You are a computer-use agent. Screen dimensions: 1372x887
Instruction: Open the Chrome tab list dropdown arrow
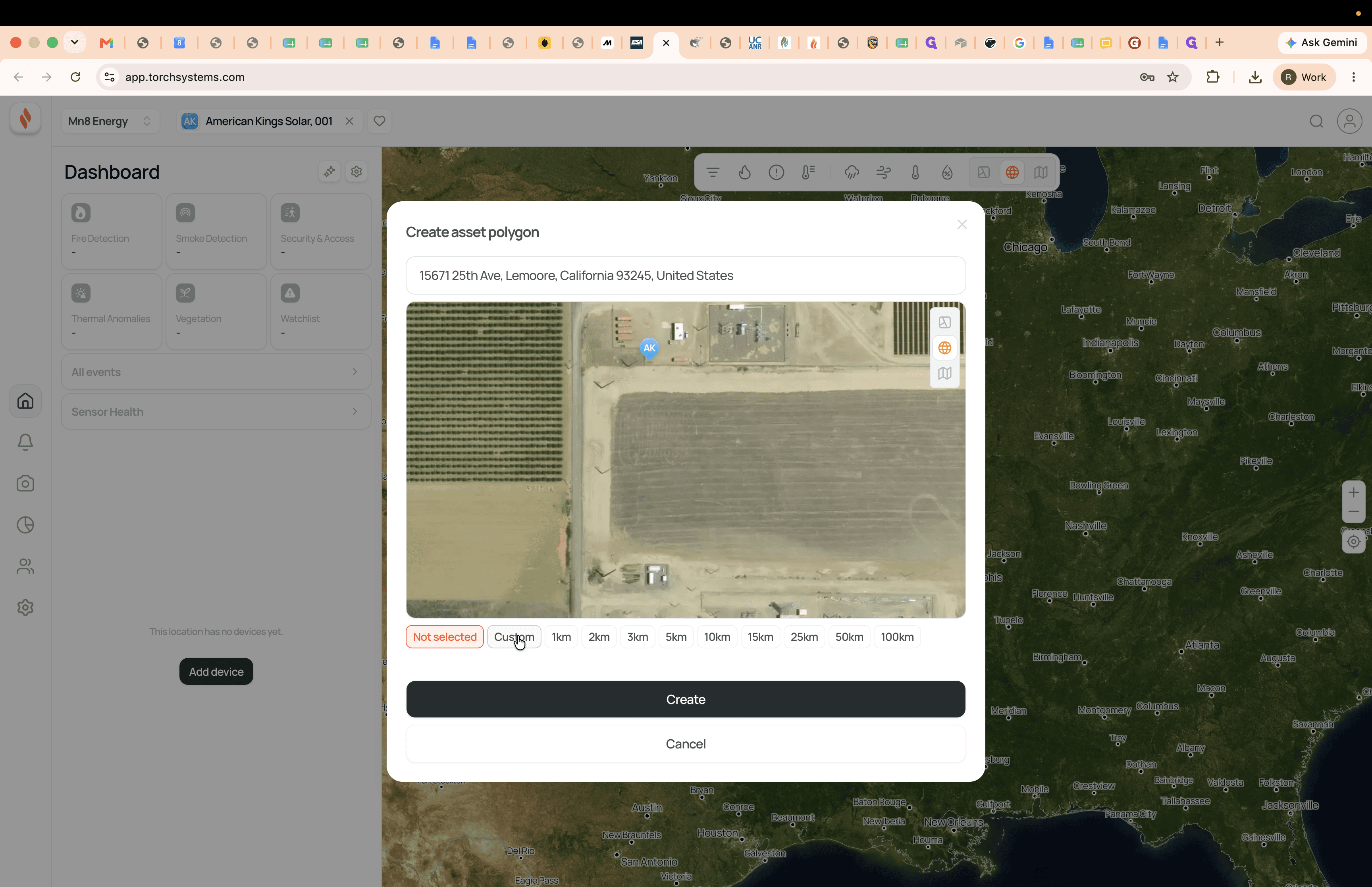tap(74, 42)
